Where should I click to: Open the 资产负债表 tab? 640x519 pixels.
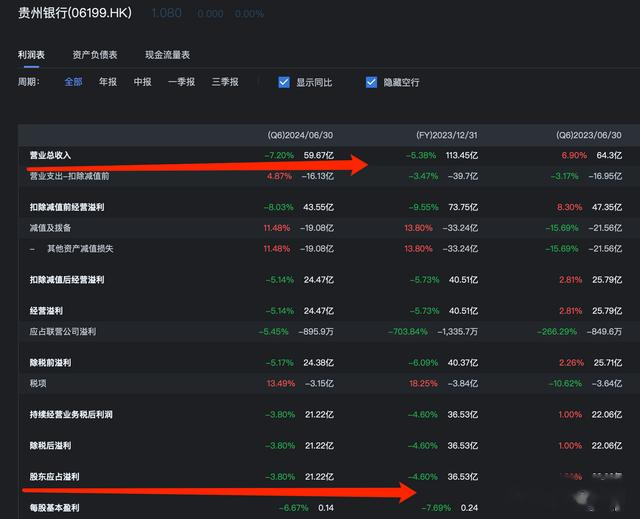coord(95,54)
